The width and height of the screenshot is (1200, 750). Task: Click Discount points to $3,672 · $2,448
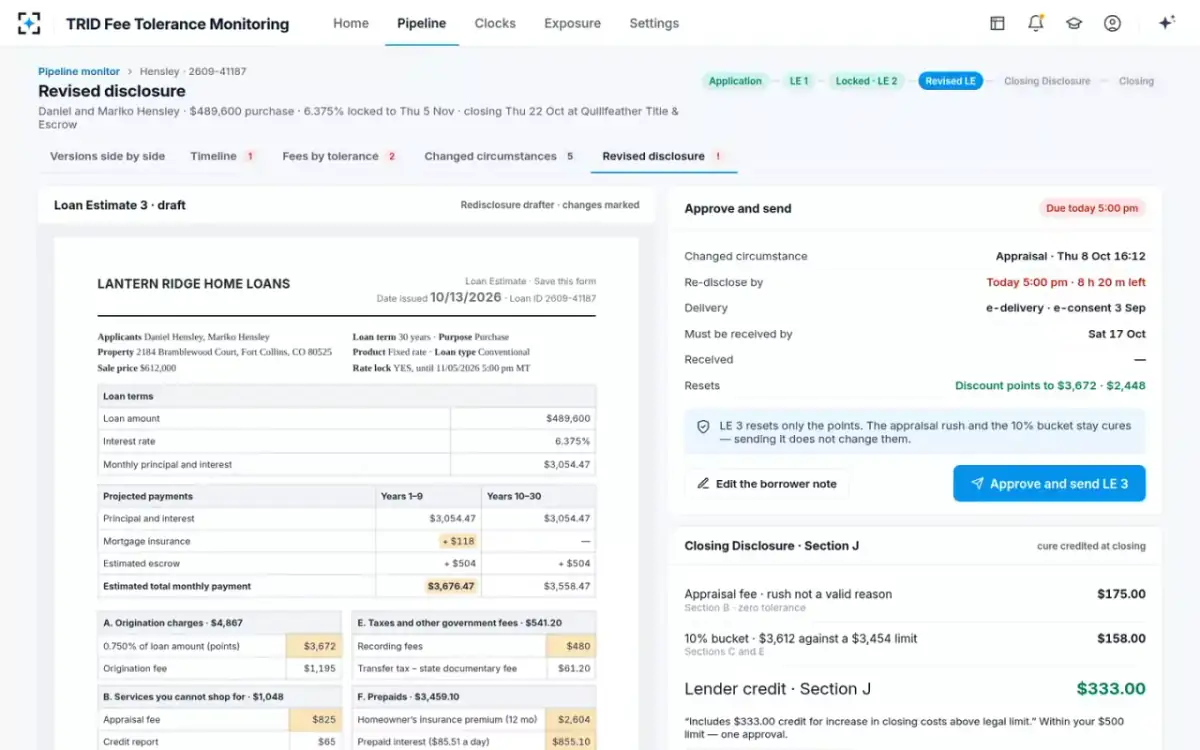1050,385
